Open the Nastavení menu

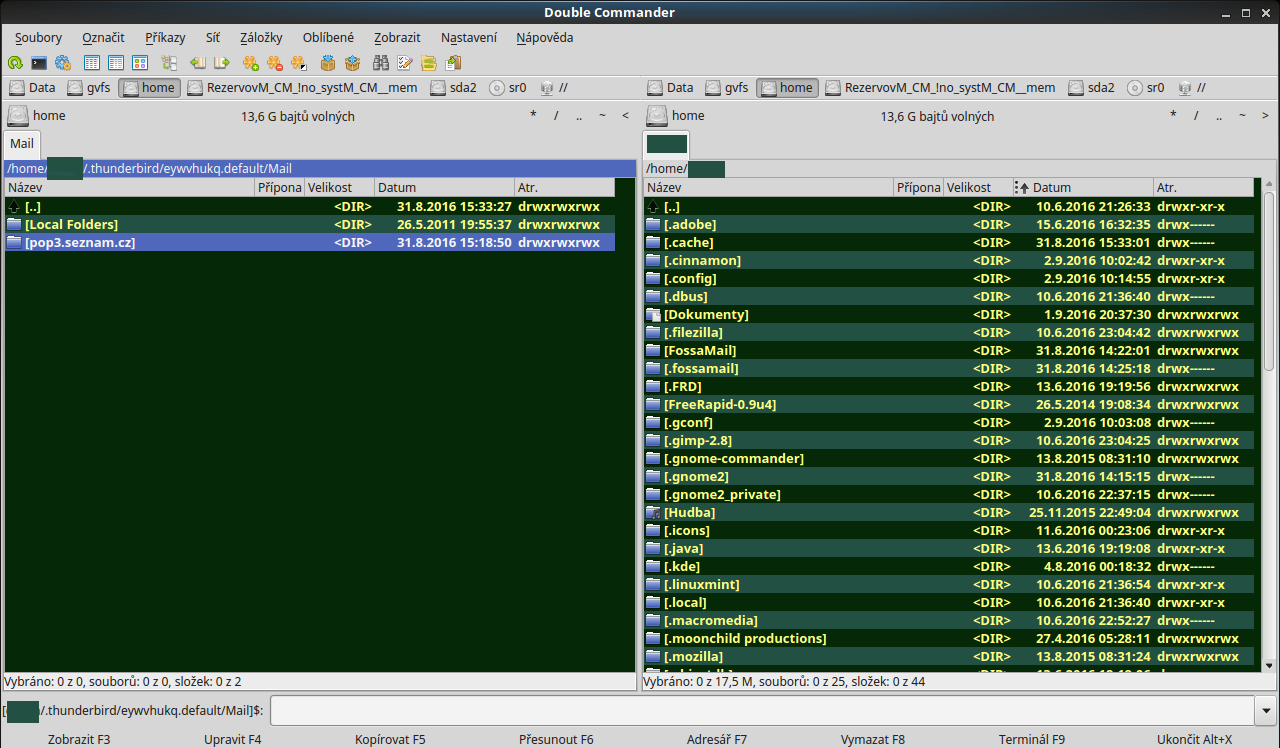pos(469,37)
